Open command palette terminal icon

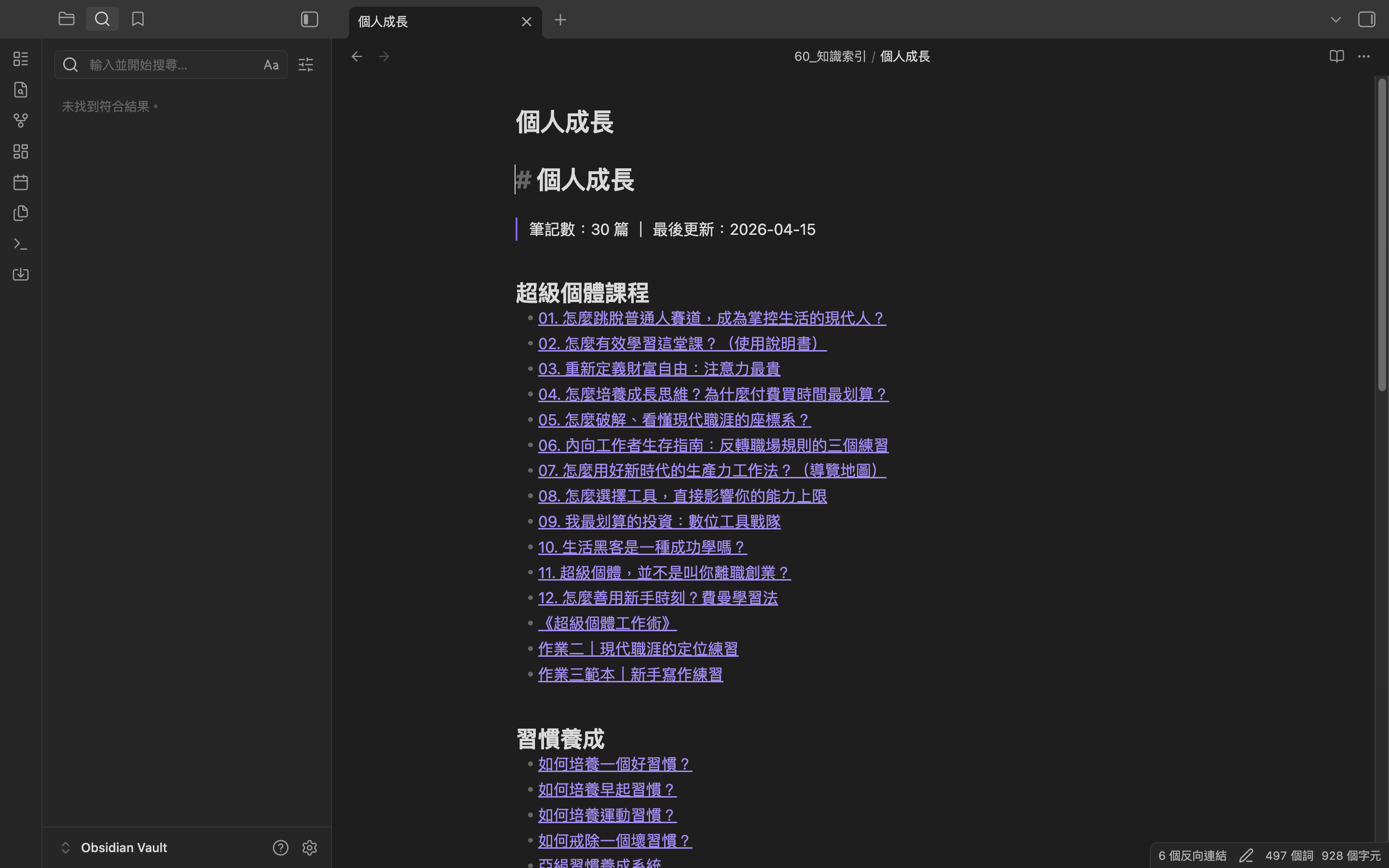click(21, 244)
